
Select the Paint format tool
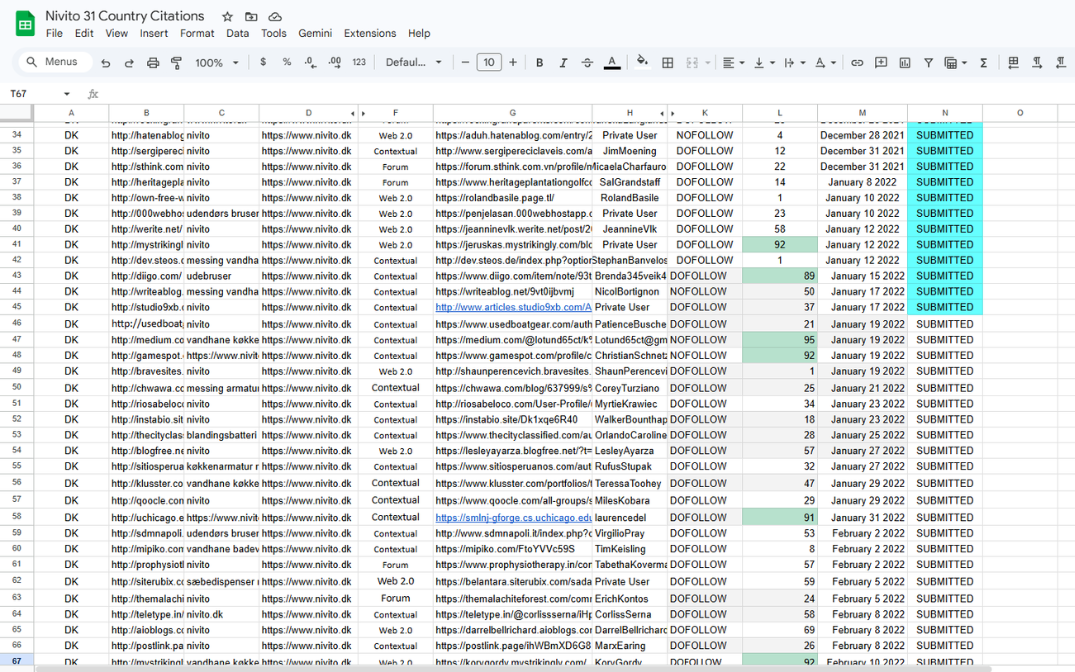[176, 62]
